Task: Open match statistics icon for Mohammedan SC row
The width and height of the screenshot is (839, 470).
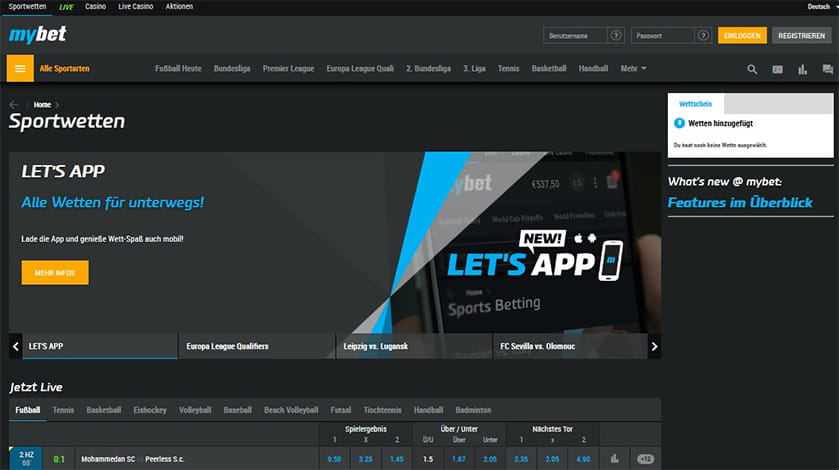Action: coord(615,459)
